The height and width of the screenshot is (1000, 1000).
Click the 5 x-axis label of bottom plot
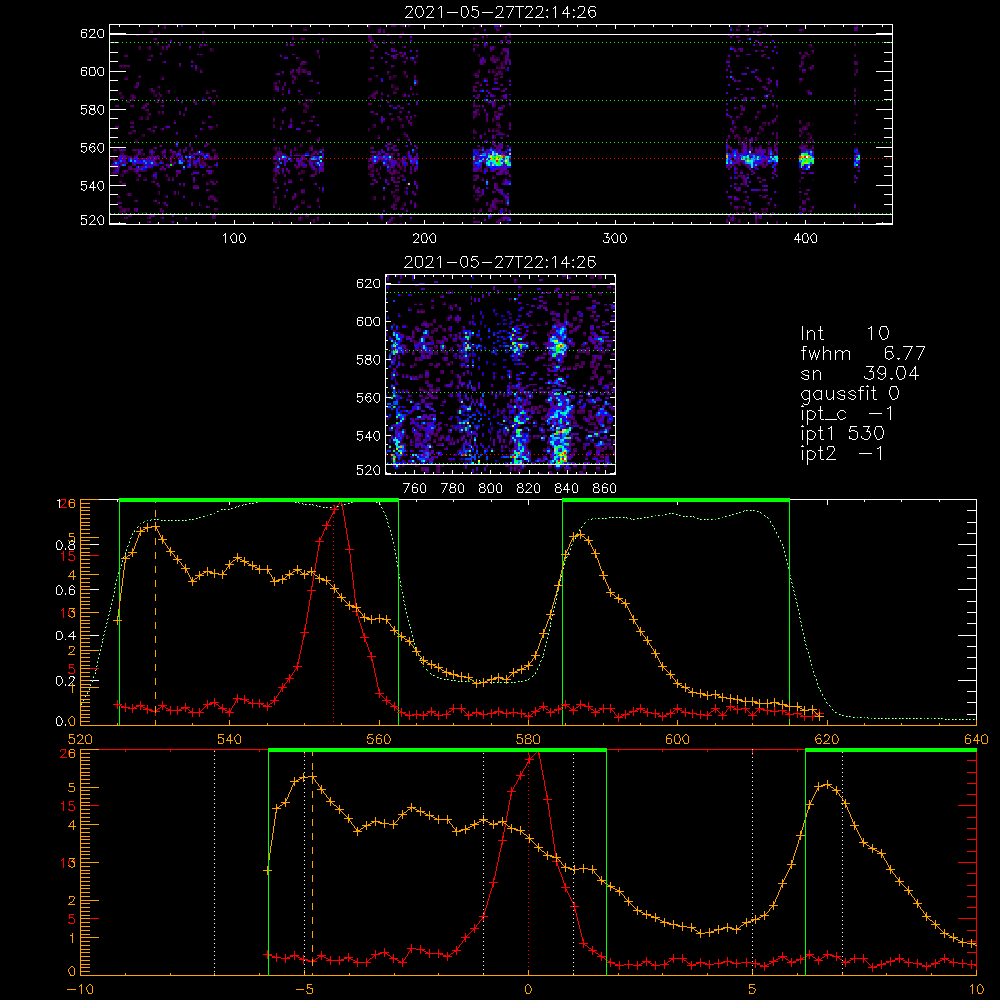753,989
